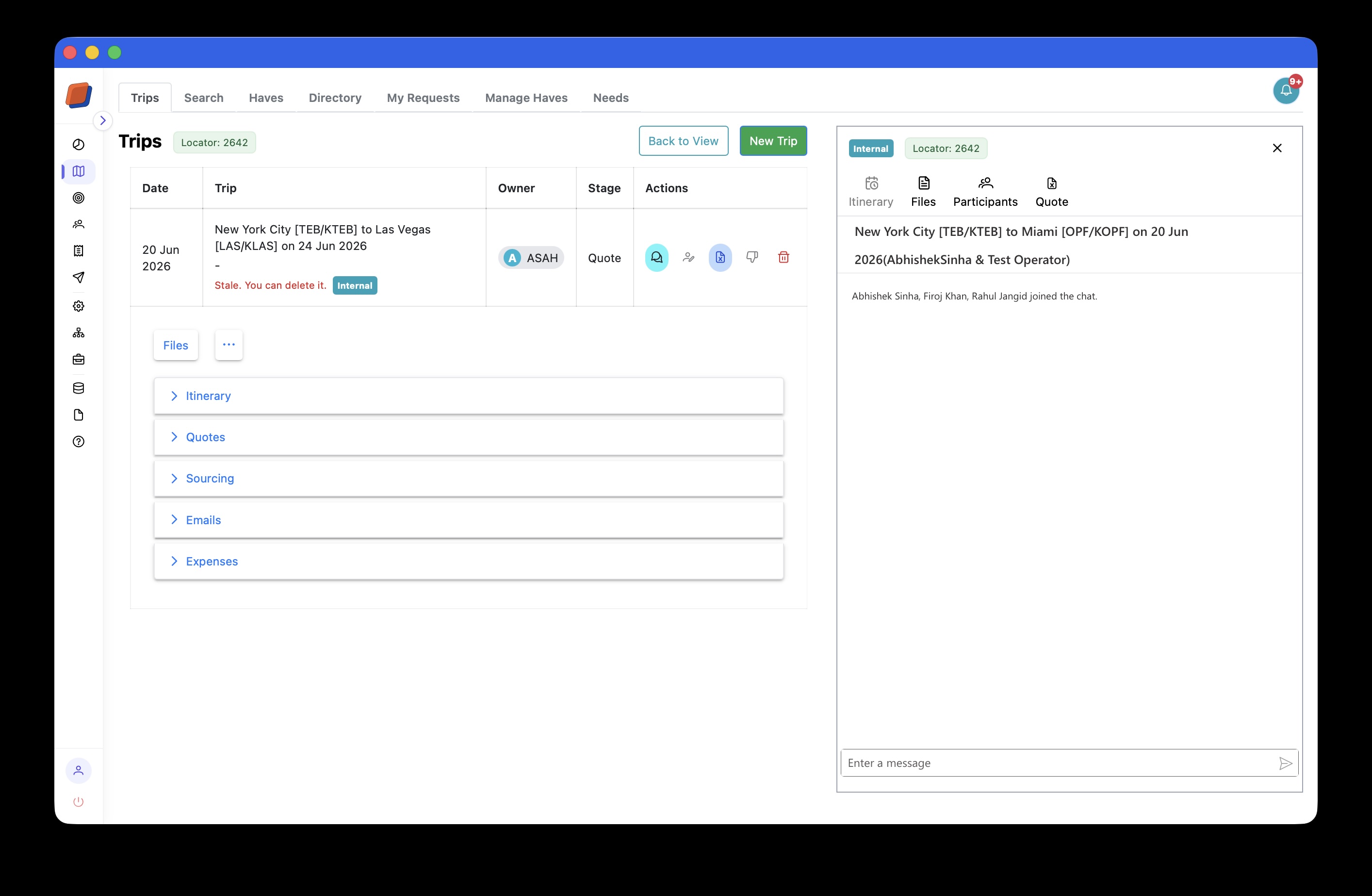Image resolution: width=1372 pixels, height=896 pixels.
Task: Open notifications bell with 9+ badge
Action: [1286, 91]
